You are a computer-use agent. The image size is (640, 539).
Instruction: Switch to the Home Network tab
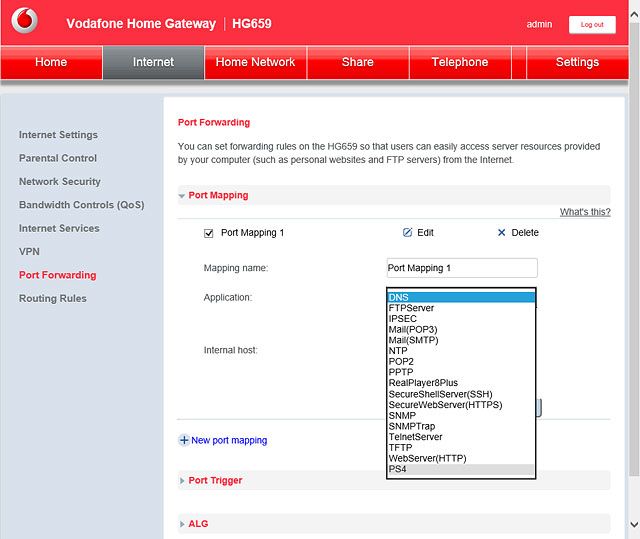pos(256,62)
